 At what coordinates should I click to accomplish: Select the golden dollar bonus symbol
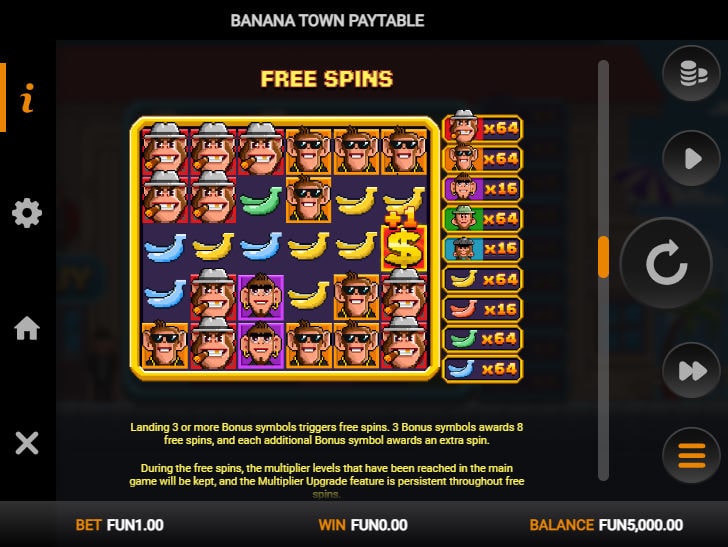pos(403,247)
